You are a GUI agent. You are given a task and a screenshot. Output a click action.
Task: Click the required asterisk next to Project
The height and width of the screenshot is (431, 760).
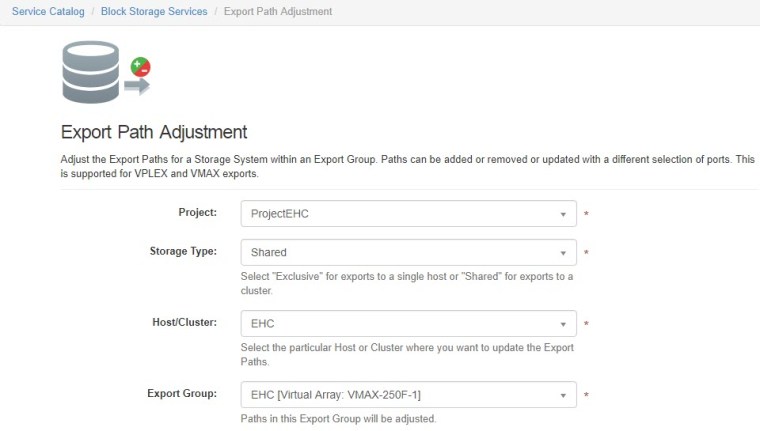point(586,215)
